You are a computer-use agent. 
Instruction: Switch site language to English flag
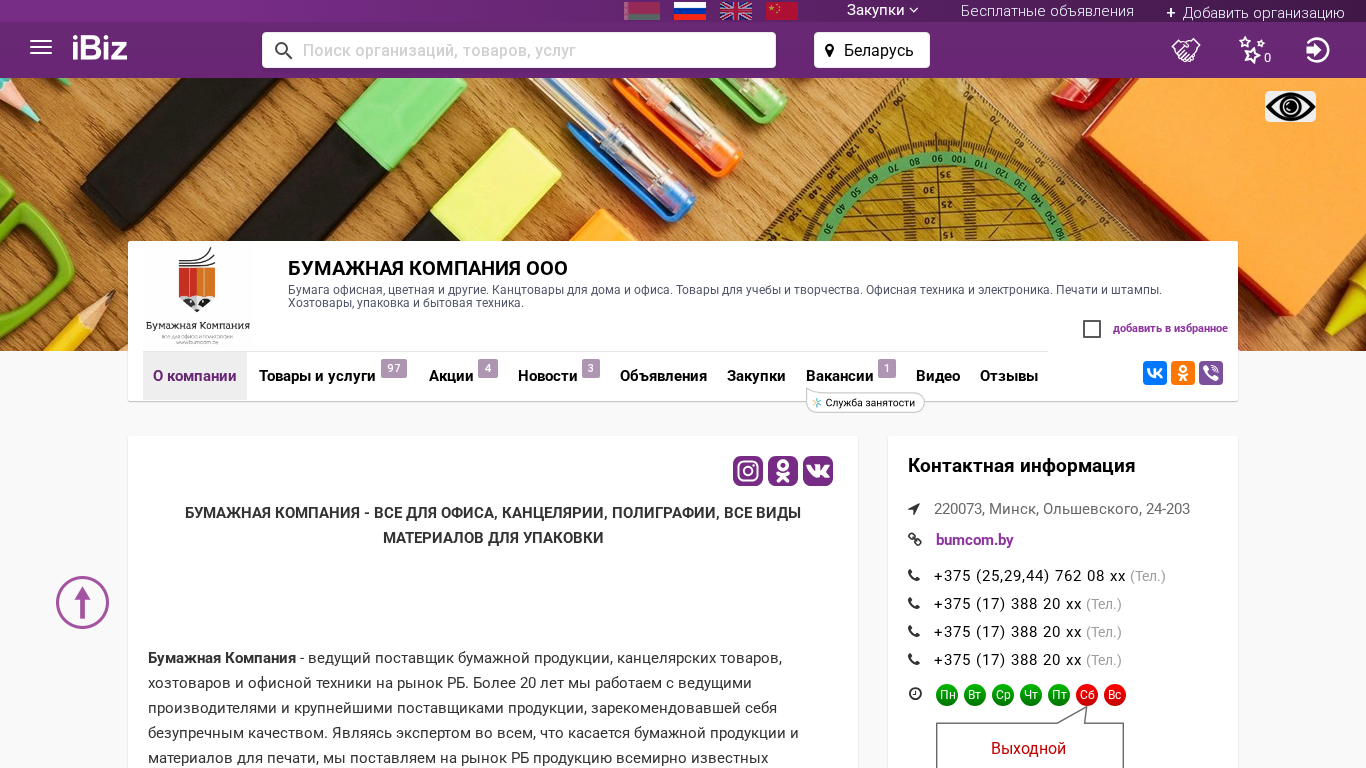736,11
